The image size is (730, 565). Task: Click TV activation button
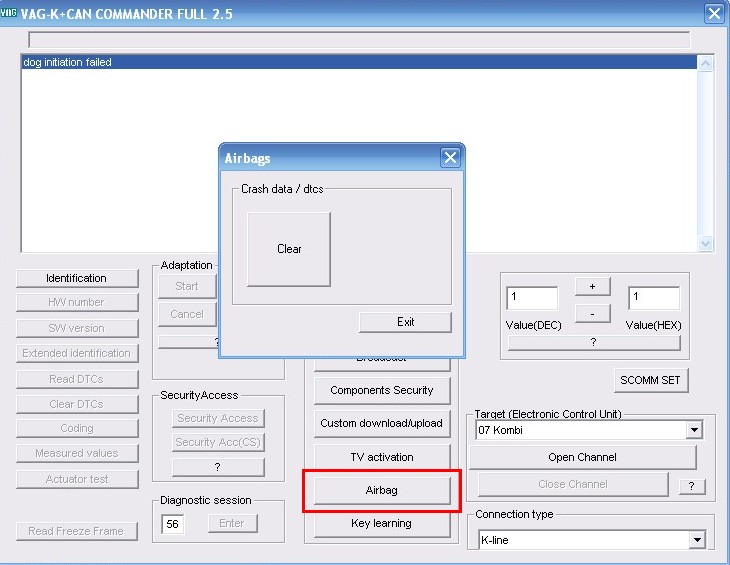click(x=382, y=457)
